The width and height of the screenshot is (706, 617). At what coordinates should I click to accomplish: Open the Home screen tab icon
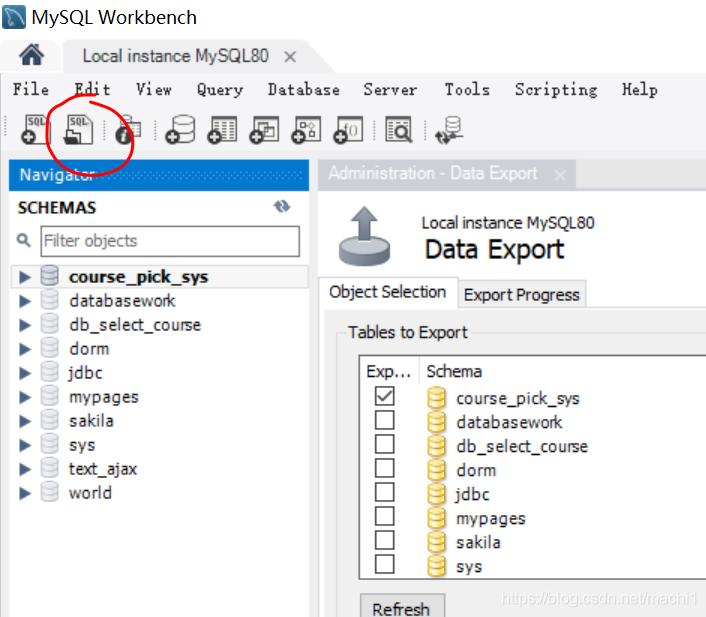(x=32, y=55)
